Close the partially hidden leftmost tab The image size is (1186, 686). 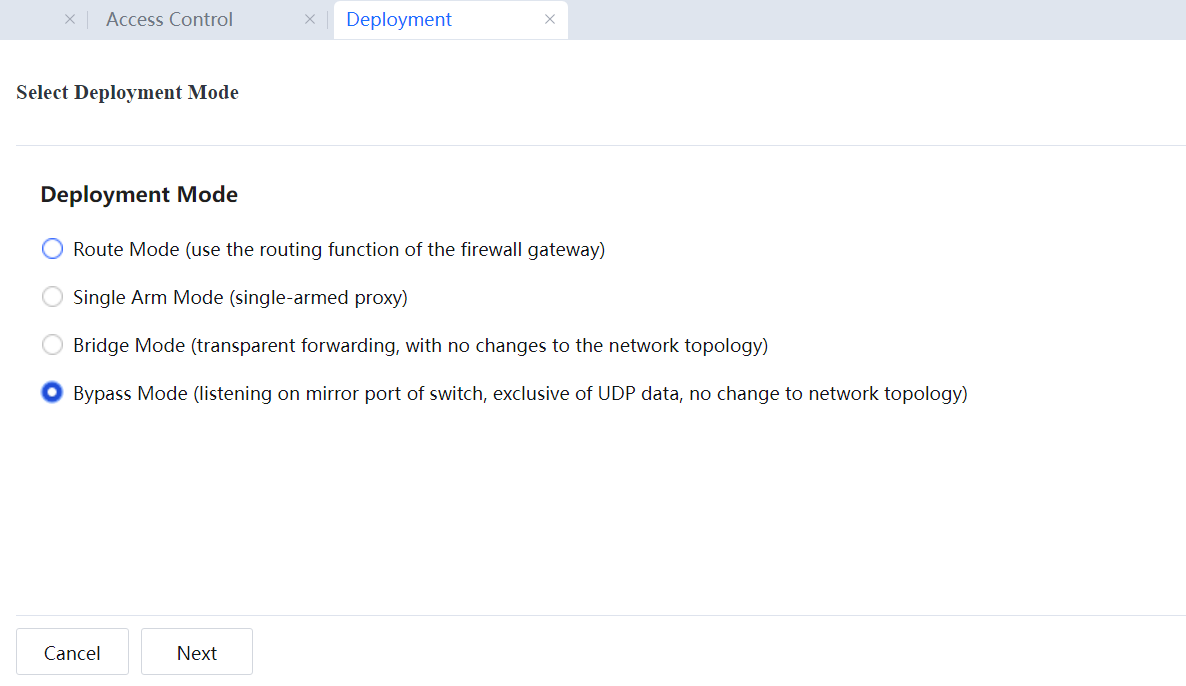[70, 20]
